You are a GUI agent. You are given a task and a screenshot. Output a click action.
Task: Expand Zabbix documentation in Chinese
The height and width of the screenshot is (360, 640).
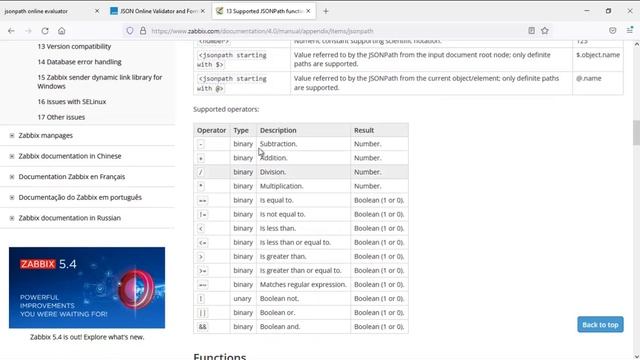pyautogui.click(x=12, y=156)
